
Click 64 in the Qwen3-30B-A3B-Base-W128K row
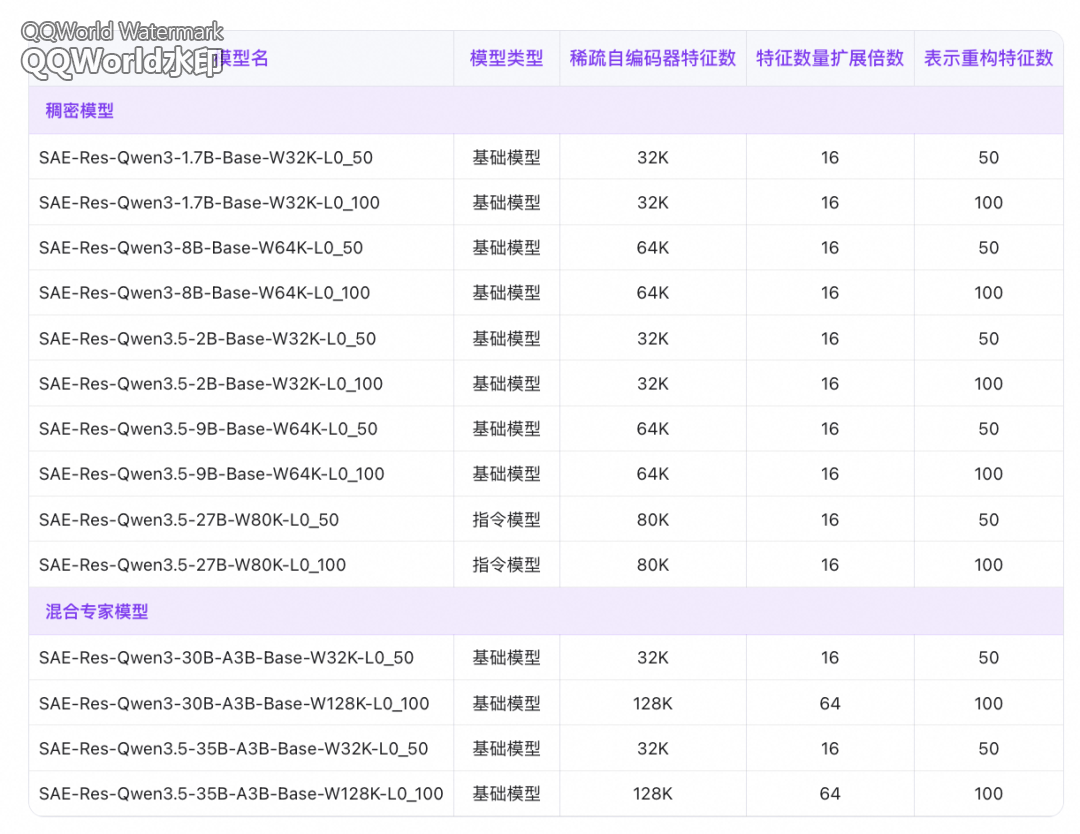click(x=829, y=703)
